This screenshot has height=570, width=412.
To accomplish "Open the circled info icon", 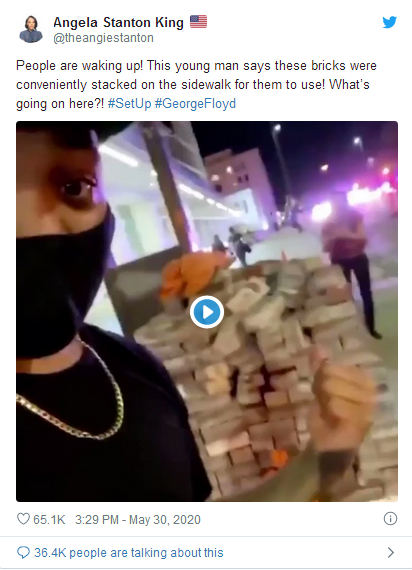I will tap(390, 519).
